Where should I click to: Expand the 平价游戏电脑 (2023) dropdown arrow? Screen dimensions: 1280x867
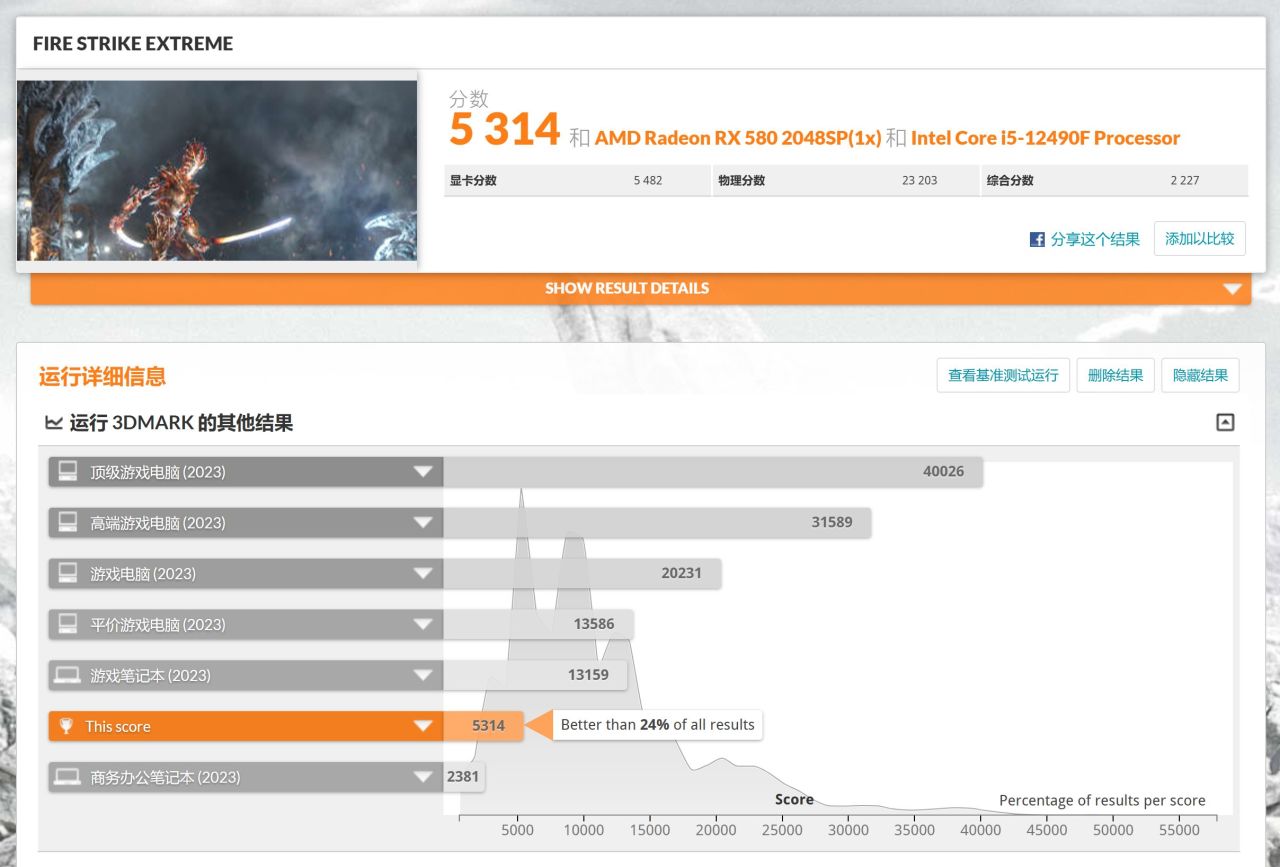coord(424,625)
